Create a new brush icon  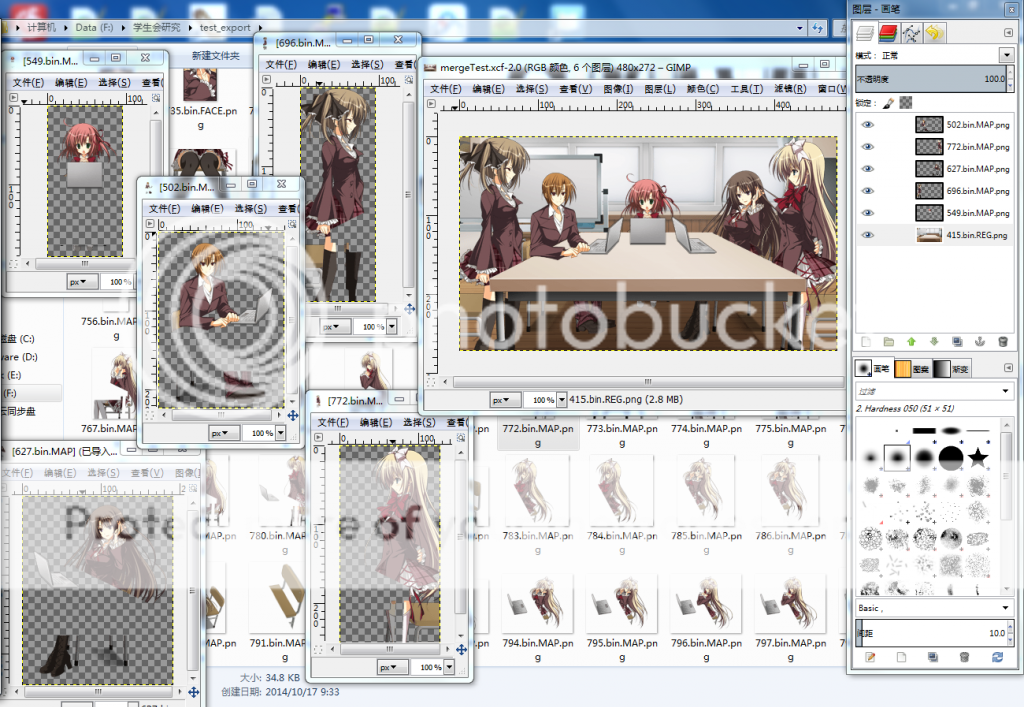tap(901, 657)
